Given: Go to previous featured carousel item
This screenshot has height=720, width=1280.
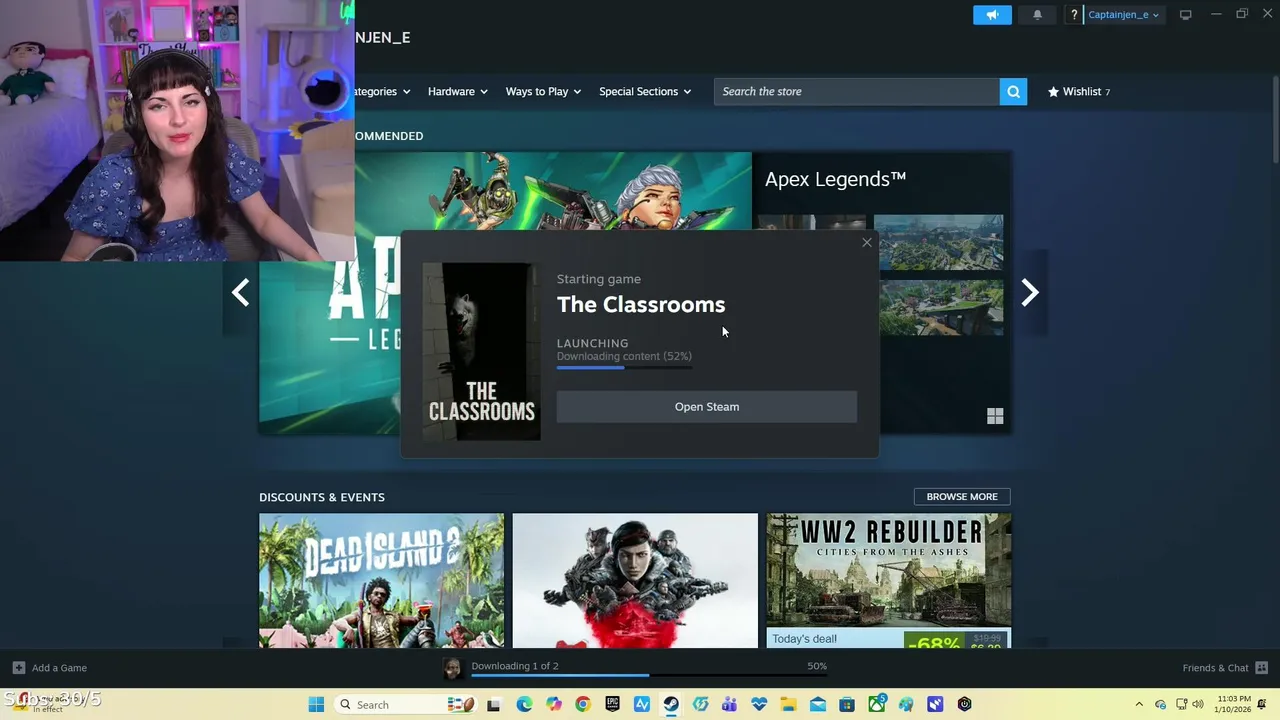Looking at the screenshot, I should coord(240,293).
